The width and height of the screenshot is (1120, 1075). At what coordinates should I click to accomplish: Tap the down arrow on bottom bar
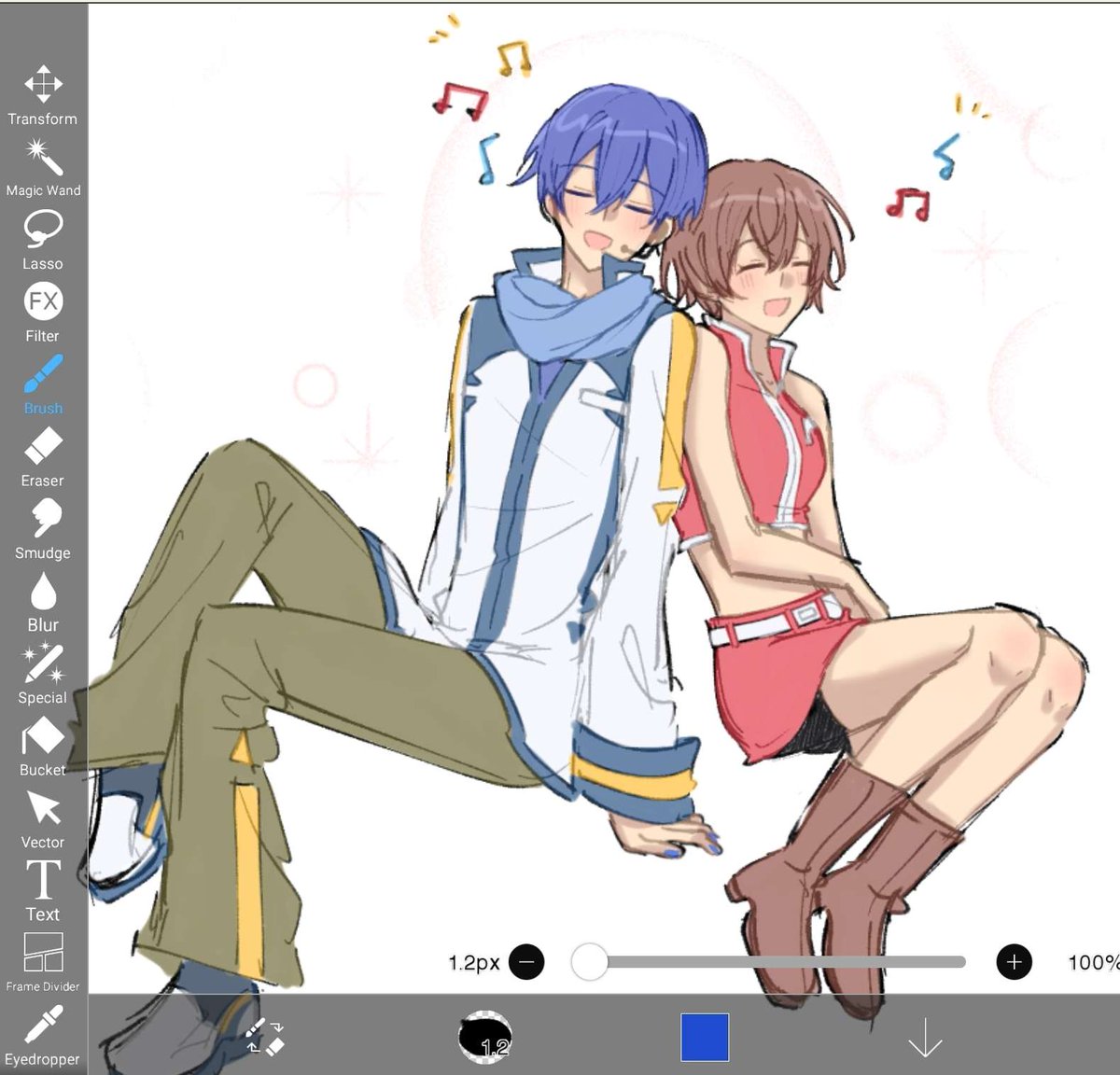[925, 1037]
